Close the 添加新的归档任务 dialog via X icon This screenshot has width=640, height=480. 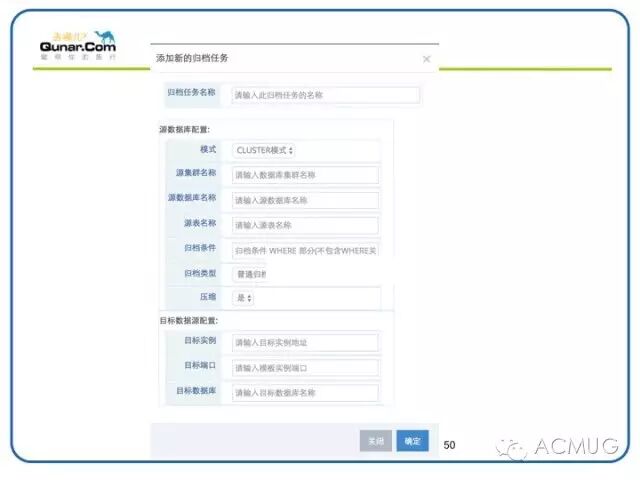(427, 59)
